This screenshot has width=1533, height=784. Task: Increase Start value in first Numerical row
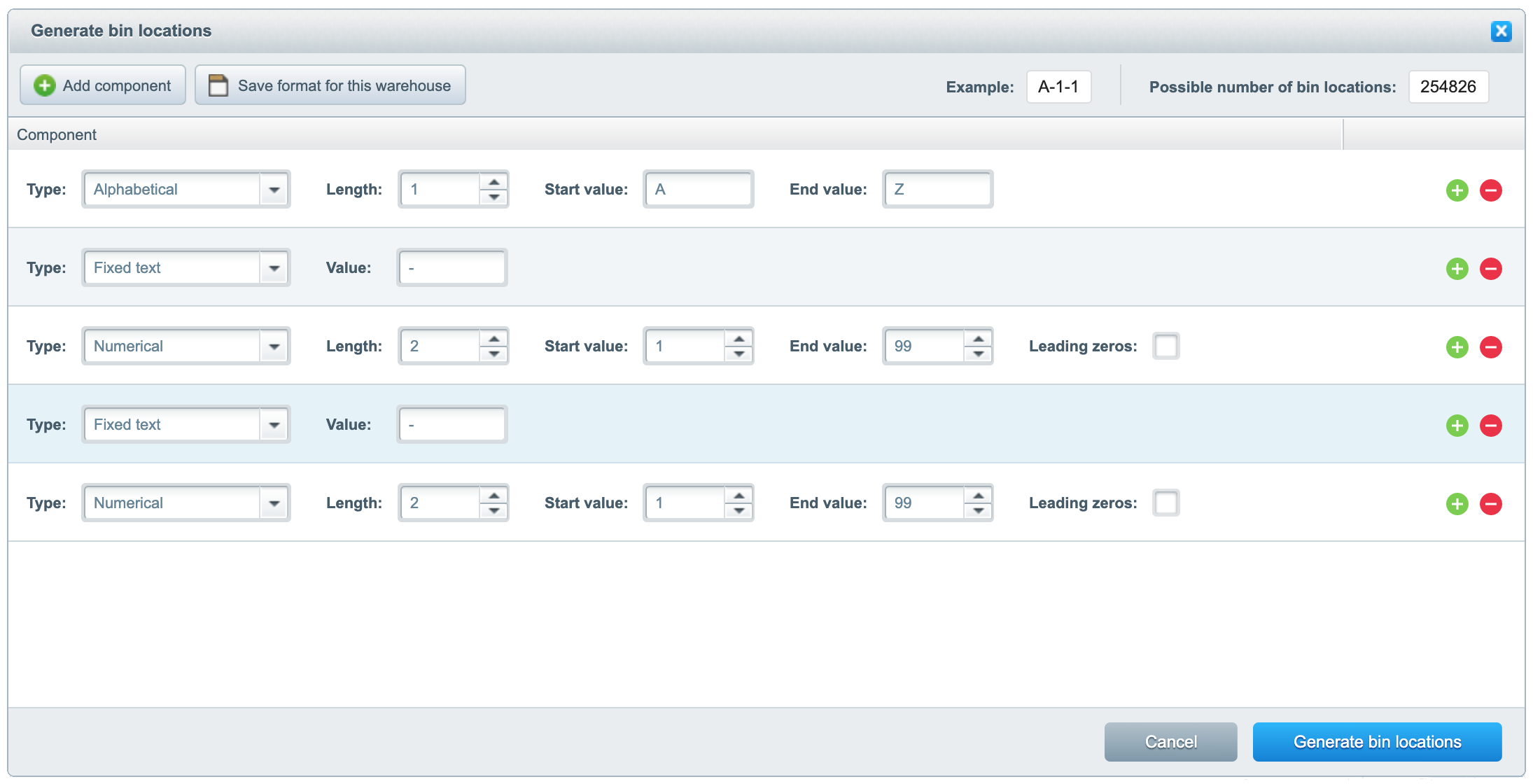pyautogui.click(x=738, y=339)
